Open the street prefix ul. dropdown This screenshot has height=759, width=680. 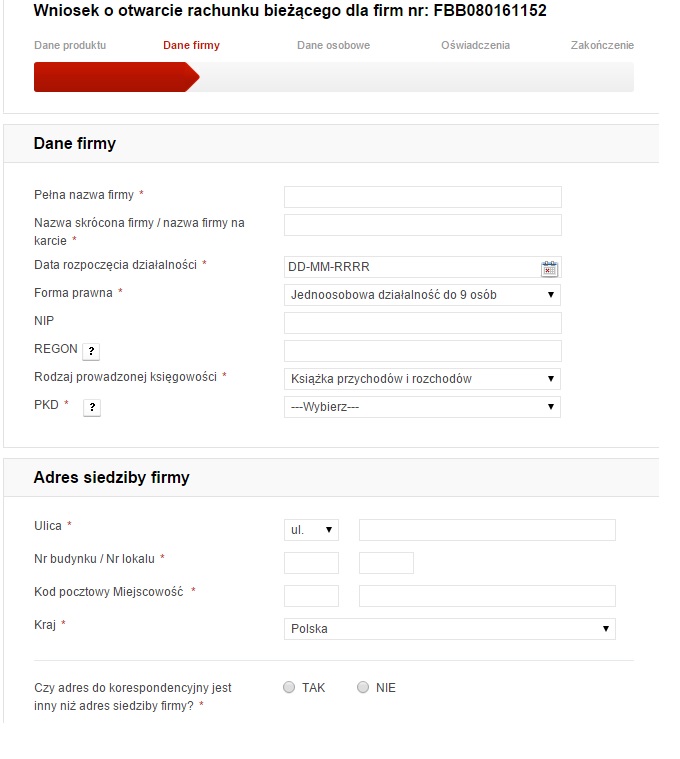click(311, 530)
